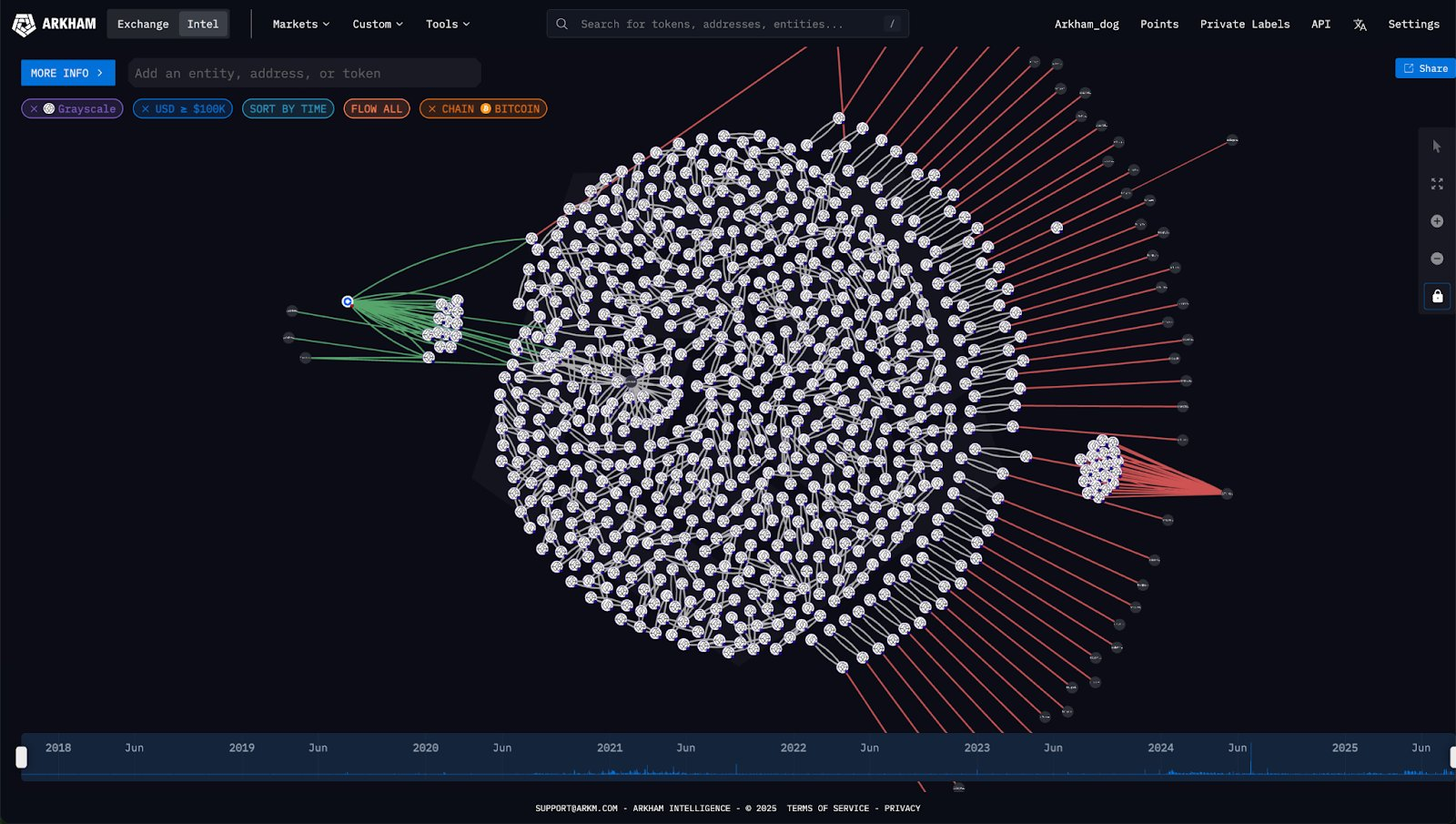Select the pointer cursor tool
The width and height of the screenshot is (1456, 824).
tap(1437, 147)
